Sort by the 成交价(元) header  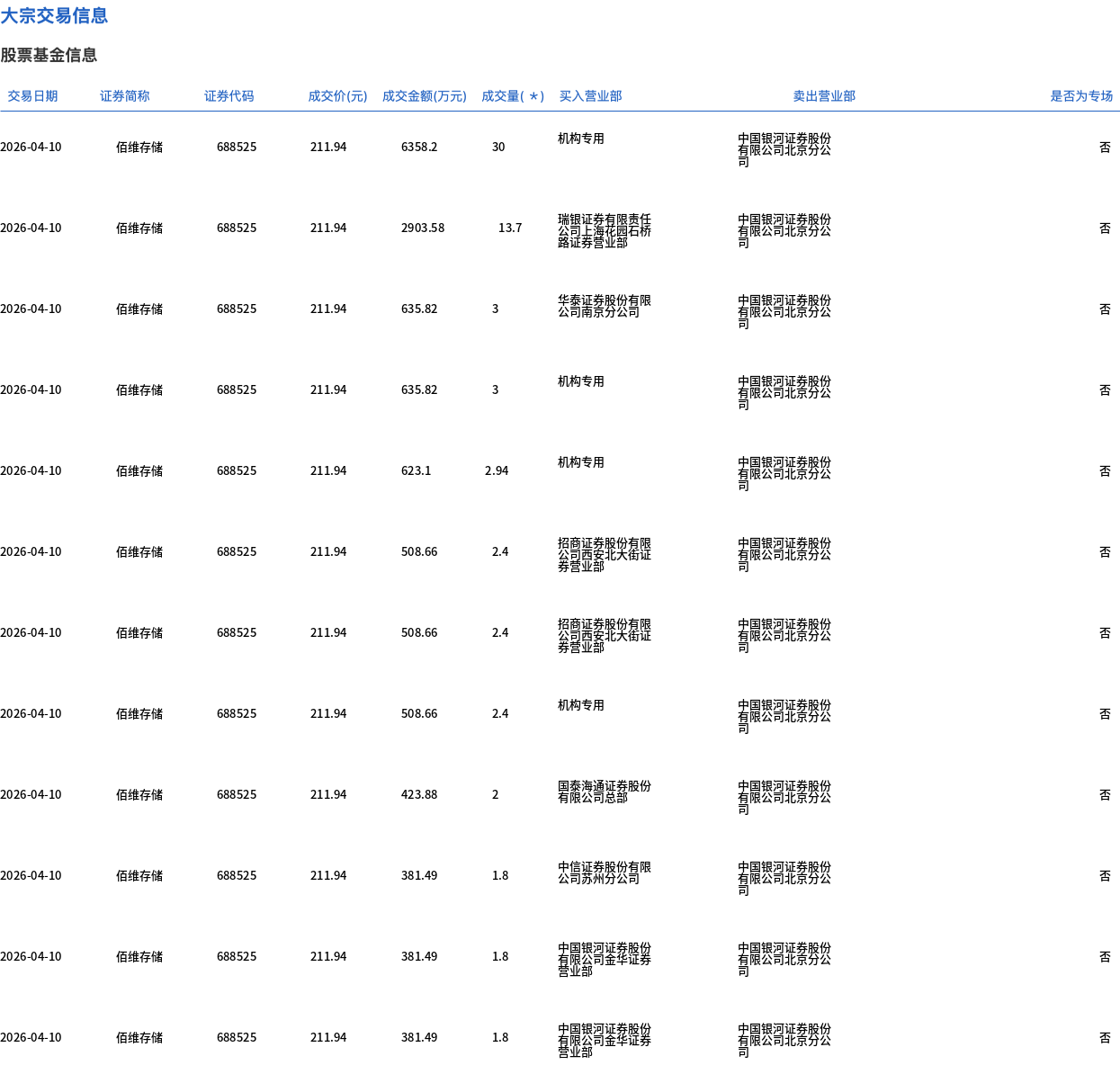point(337,96)
